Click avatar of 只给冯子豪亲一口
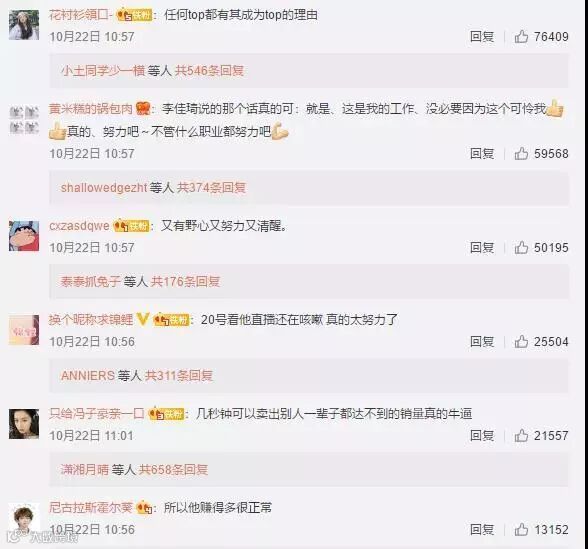The image size is (588, 549). (24, 424)
